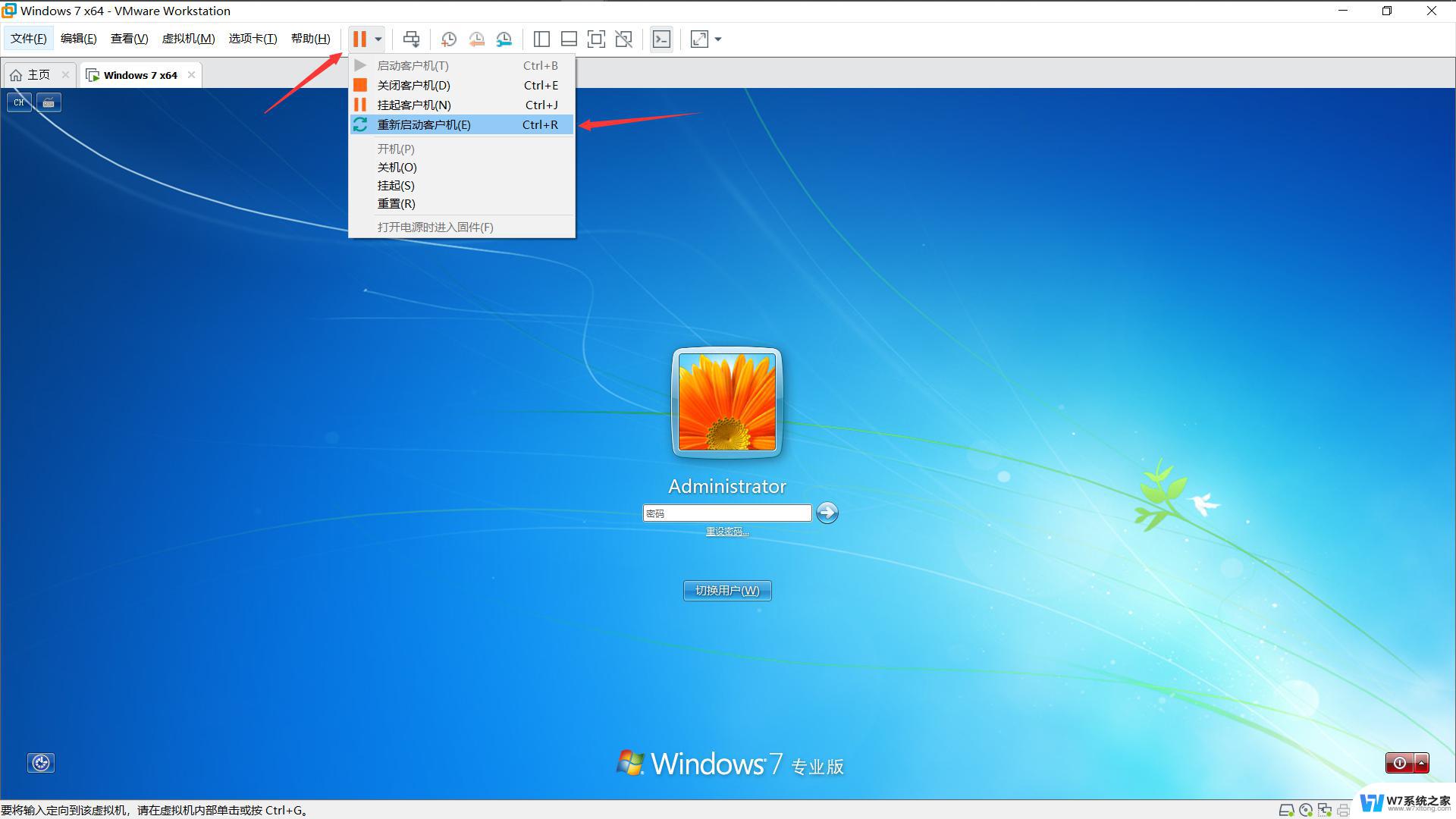Click the printer status icon
The height and width of the screenshot is (819, 1456).
coord(1343,810)
